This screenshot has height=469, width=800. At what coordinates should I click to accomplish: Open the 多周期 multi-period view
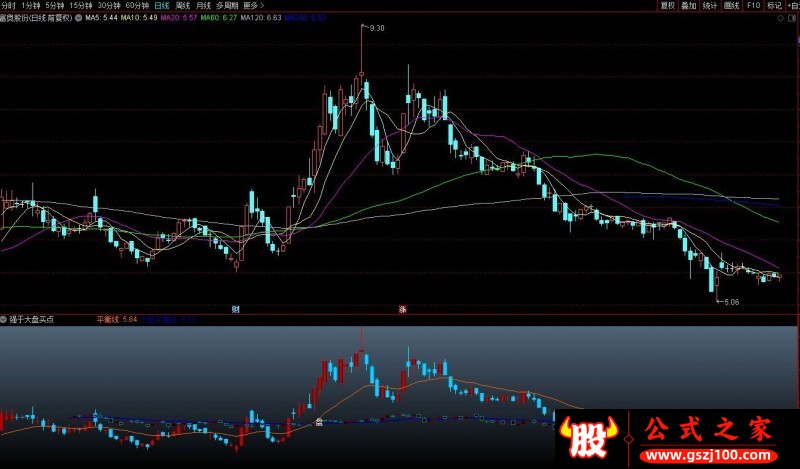coord(227,5)
